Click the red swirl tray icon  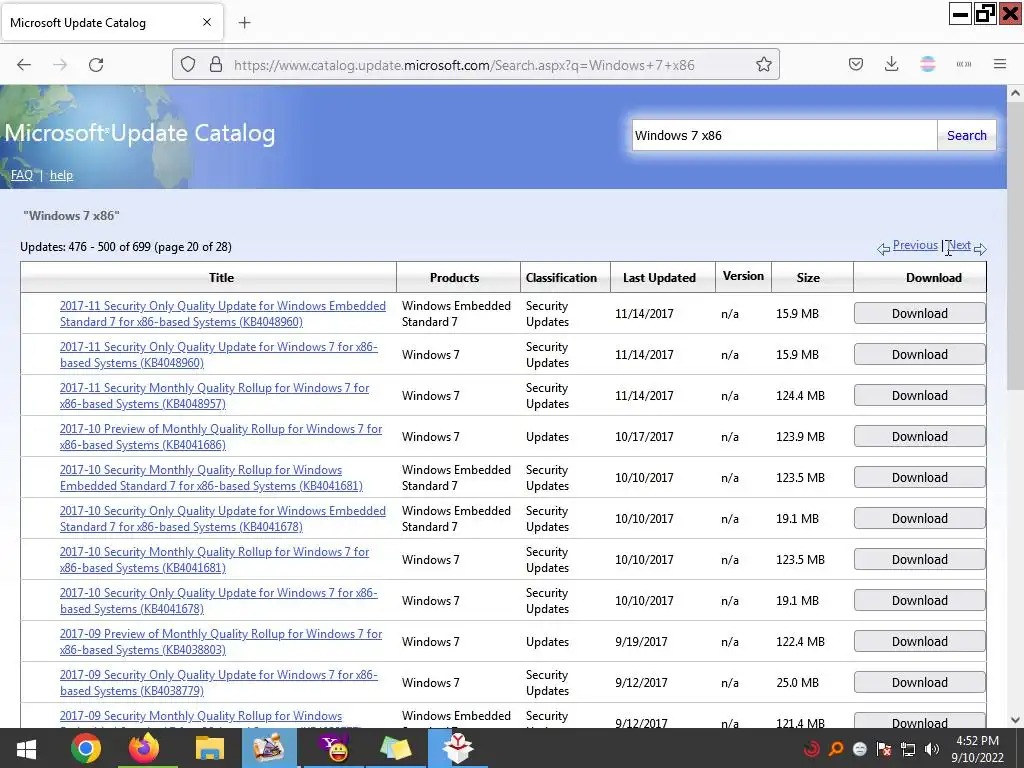812,749
